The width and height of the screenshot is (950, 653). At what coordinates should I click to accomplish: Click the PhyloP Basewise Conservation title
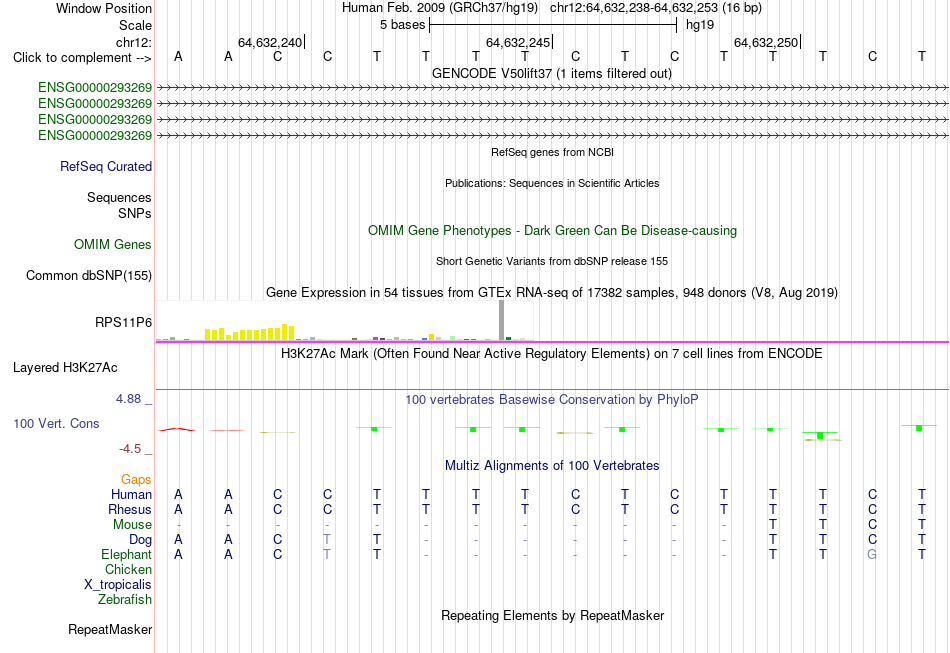(x=551, y=399)
